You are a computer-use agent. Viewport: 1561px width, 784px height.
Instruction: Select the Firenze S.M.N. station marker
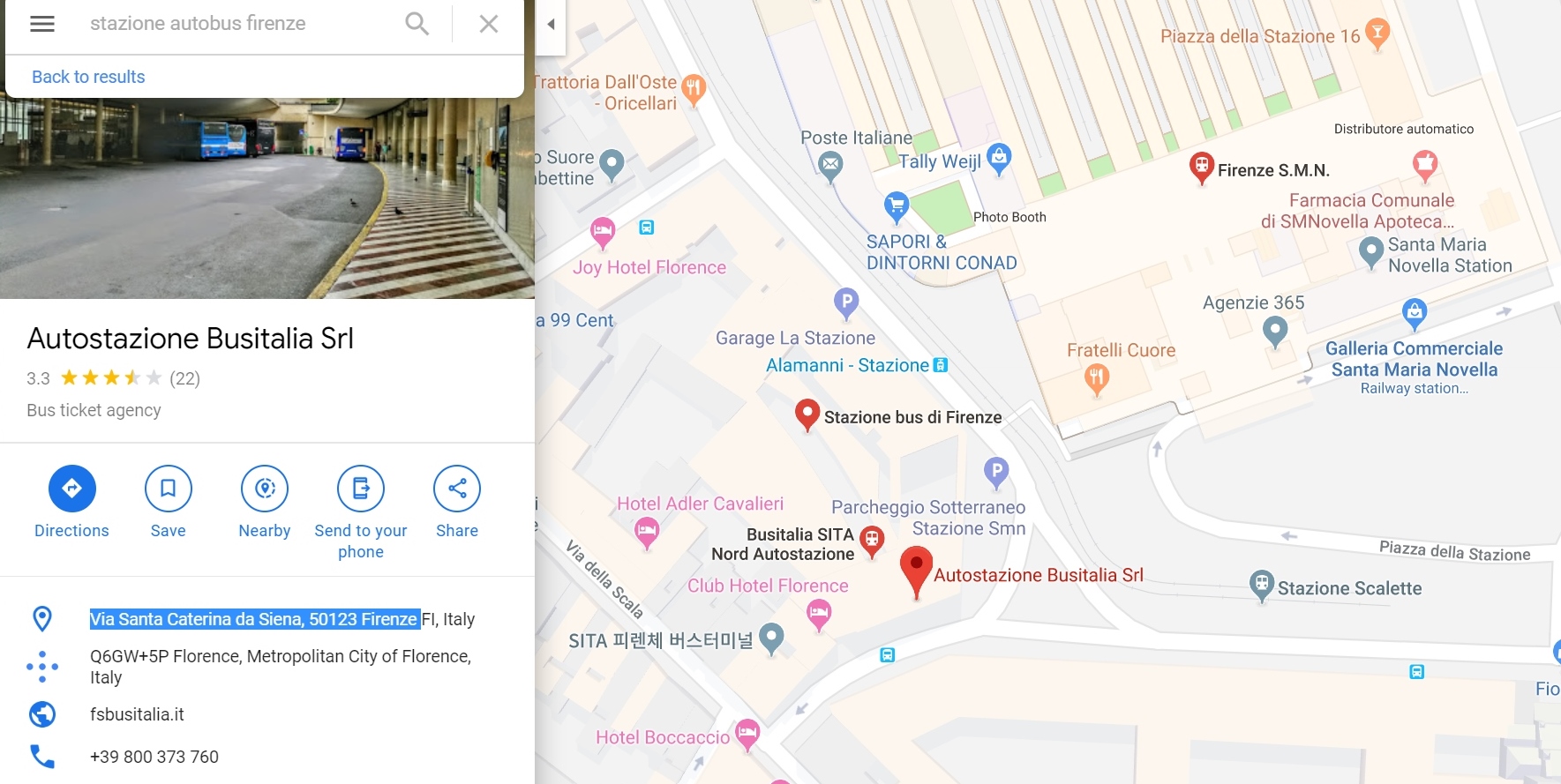pos(1201,166)
